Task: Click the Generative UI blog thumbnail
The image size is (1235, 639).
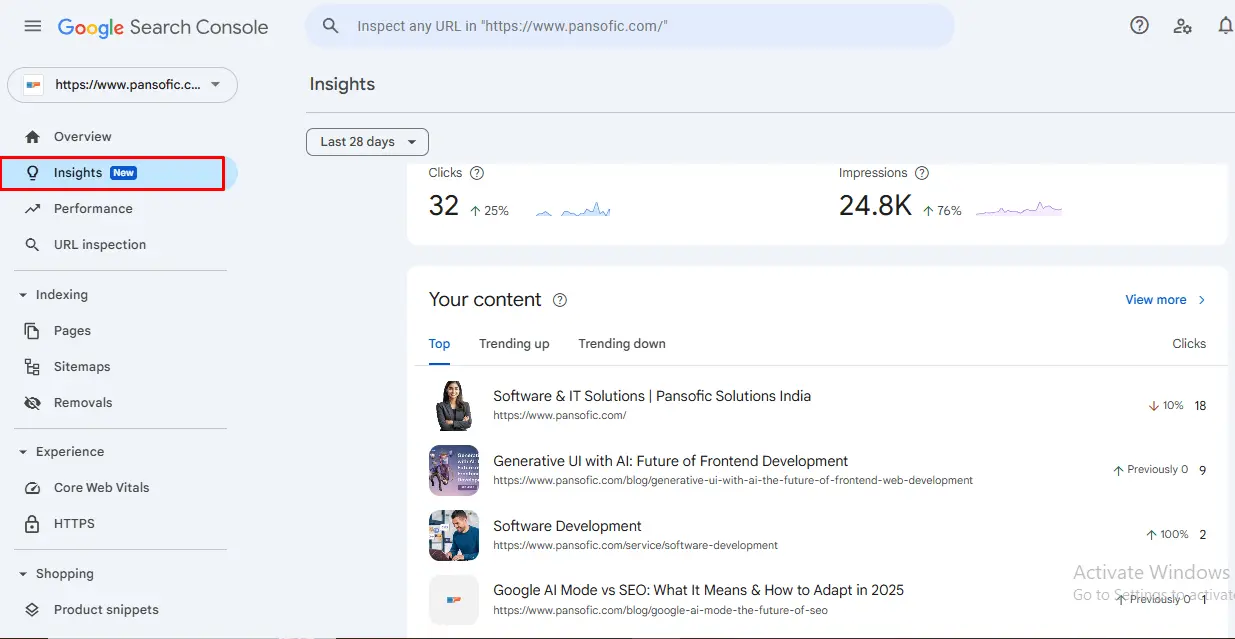Action: point(454,470)
